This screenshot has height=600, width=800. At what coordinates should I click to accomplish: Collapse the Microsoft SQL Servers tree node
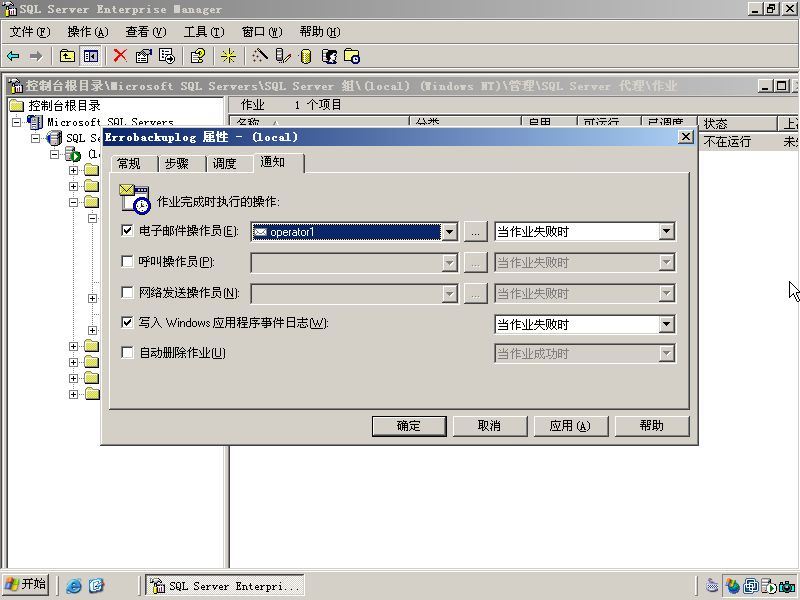[17, 122]
